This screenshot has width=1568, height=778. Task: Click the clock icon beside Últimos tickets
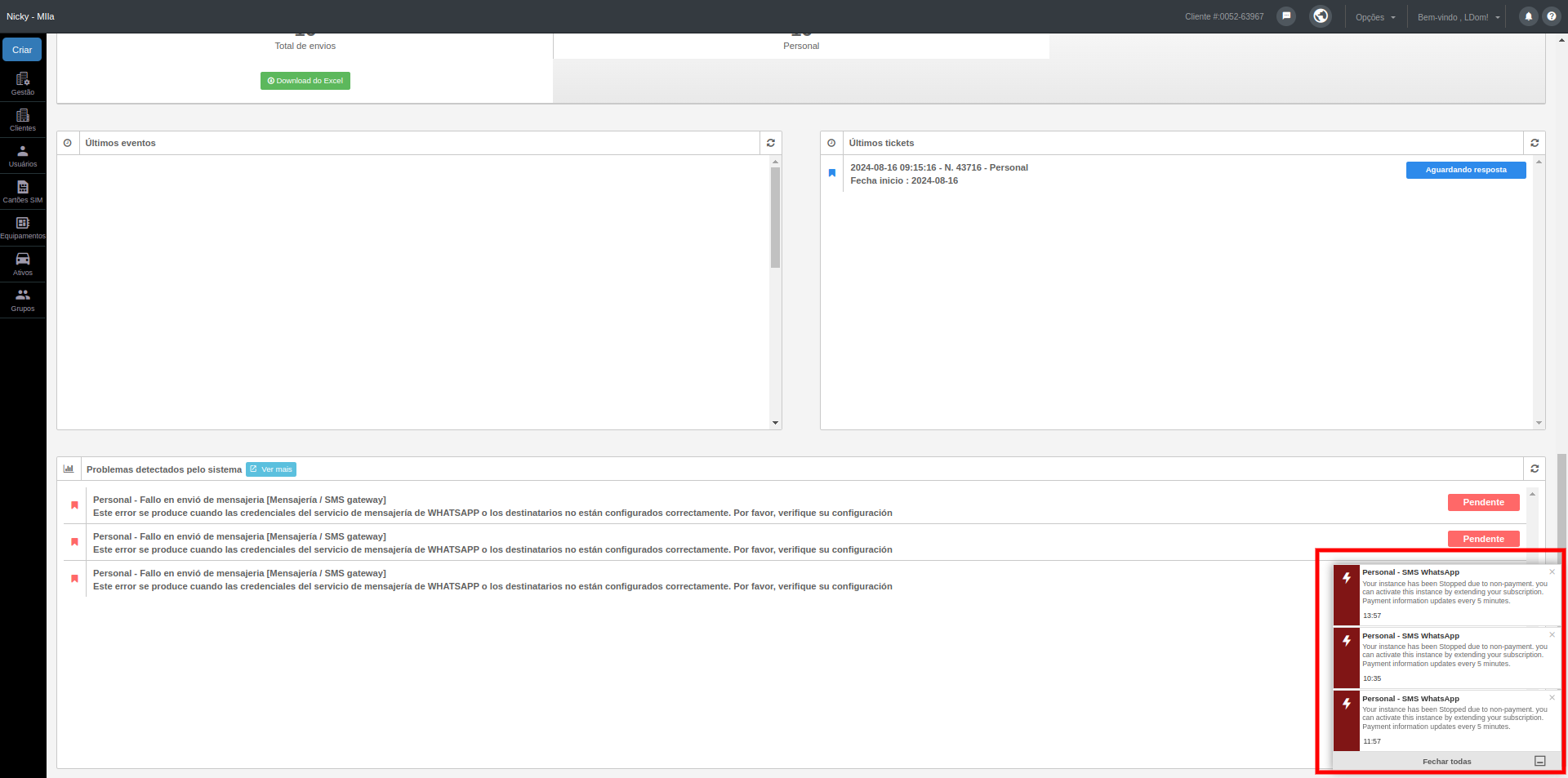pyautogui.click(x=831, y=143)
